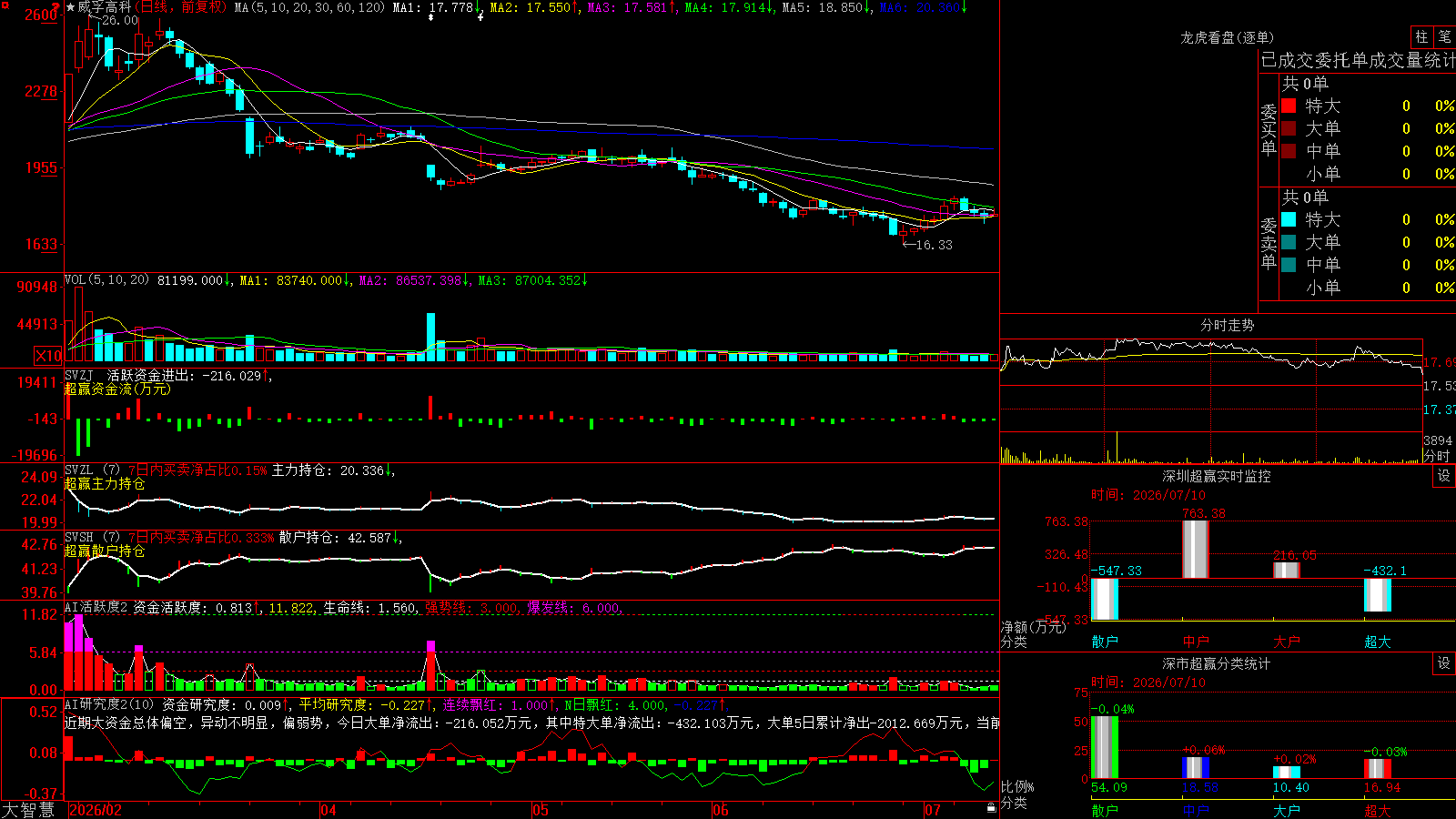Click the X10 volume scale box
1456x819 pixels.
coord(48,356)
